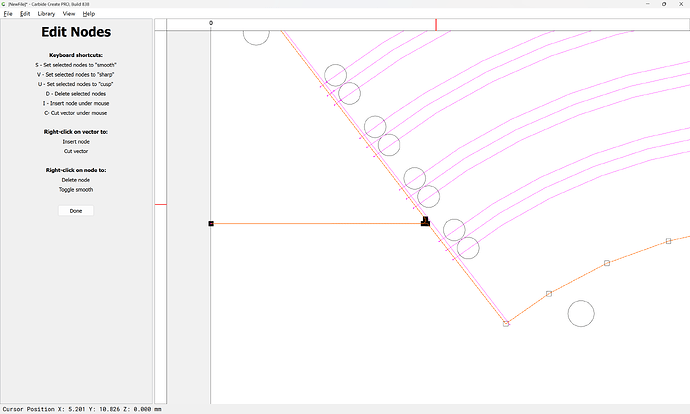Screen dimensions: 690x414
Task: Click the red cursor marker on the top ruler
Action: click(x=435, y=24)
